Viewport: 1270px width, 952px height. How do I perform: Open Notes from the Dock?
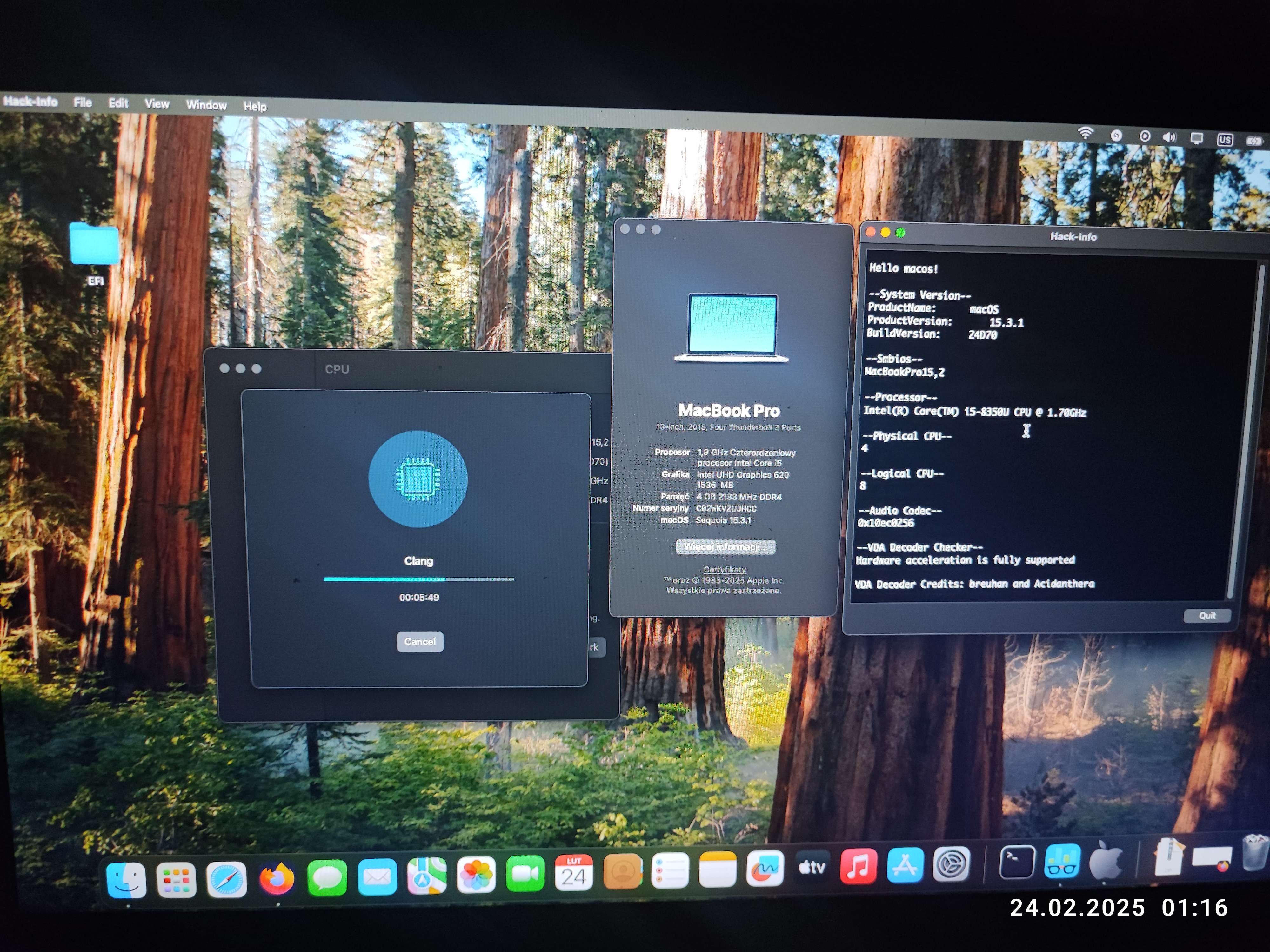pyautogui.click(x=718, y=869)
